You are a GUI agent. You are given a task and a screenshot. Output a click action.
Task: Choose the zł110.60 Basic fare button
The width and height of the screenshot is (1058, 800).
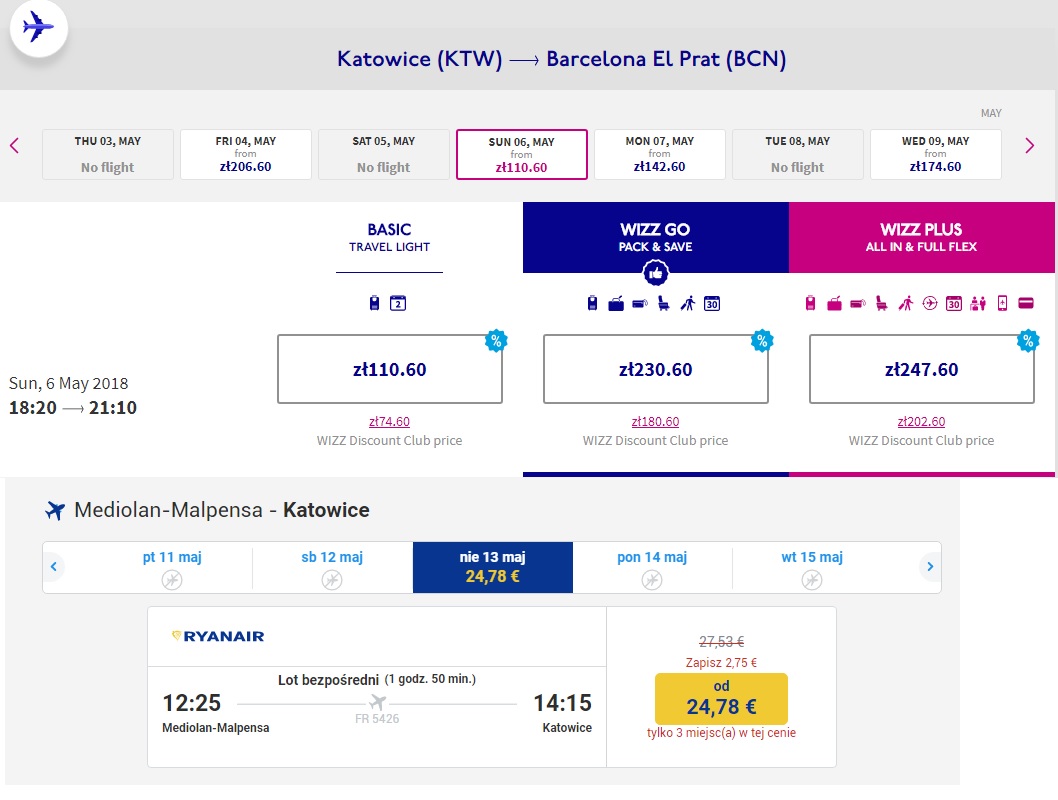point(389,369)
